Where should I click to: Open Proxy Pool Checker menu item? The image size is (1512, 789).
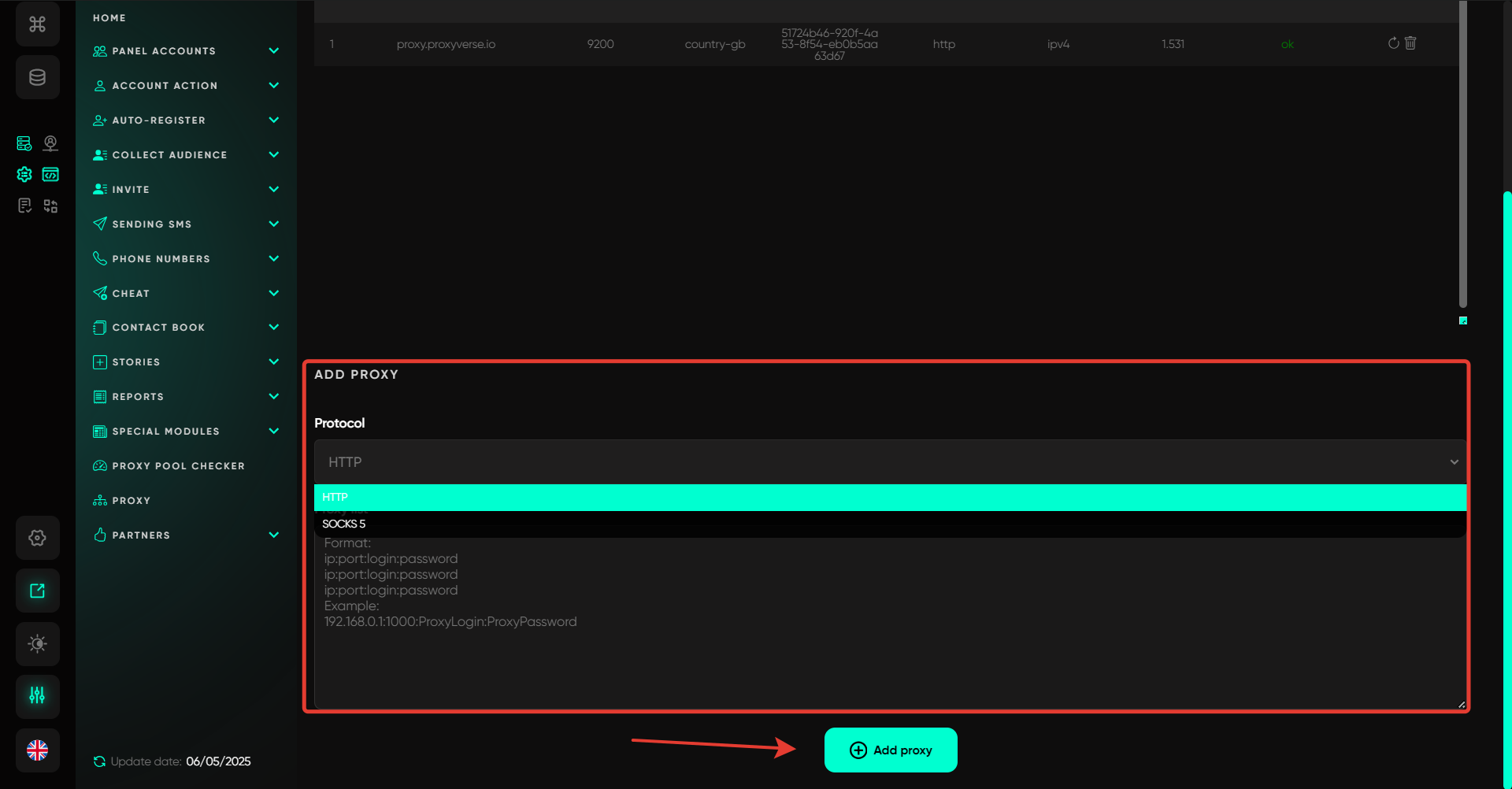(x=178, y=466)
